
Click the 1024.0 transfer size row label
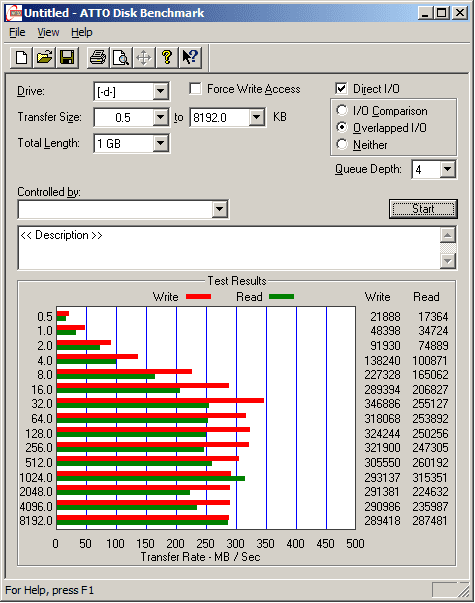(x=36, y=478)
